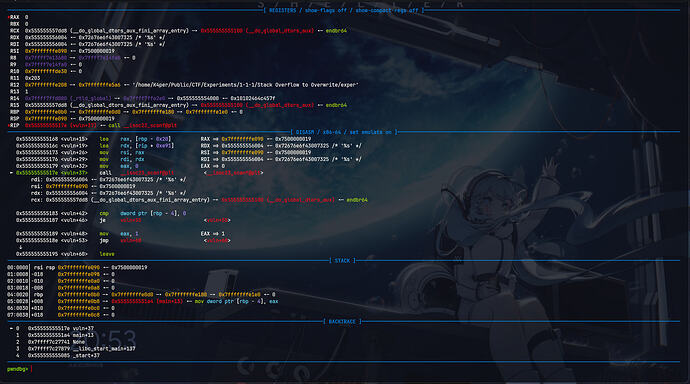This screenshot has height=384, width=690.
Task: Select the RCX register name
Action: [x=15, y=31]
